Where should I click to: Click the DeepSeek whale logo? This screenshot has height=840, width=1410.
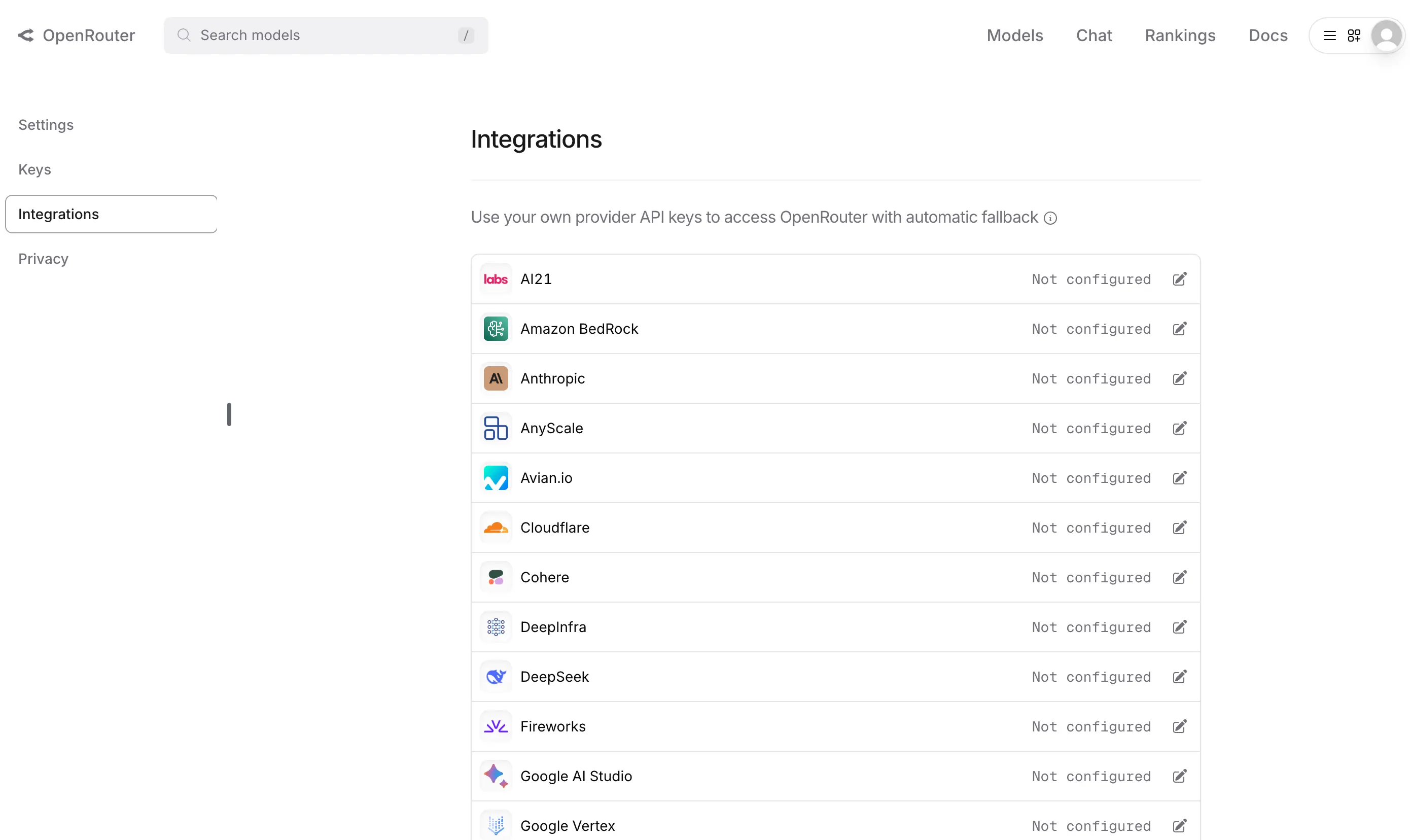pos(496,677)
